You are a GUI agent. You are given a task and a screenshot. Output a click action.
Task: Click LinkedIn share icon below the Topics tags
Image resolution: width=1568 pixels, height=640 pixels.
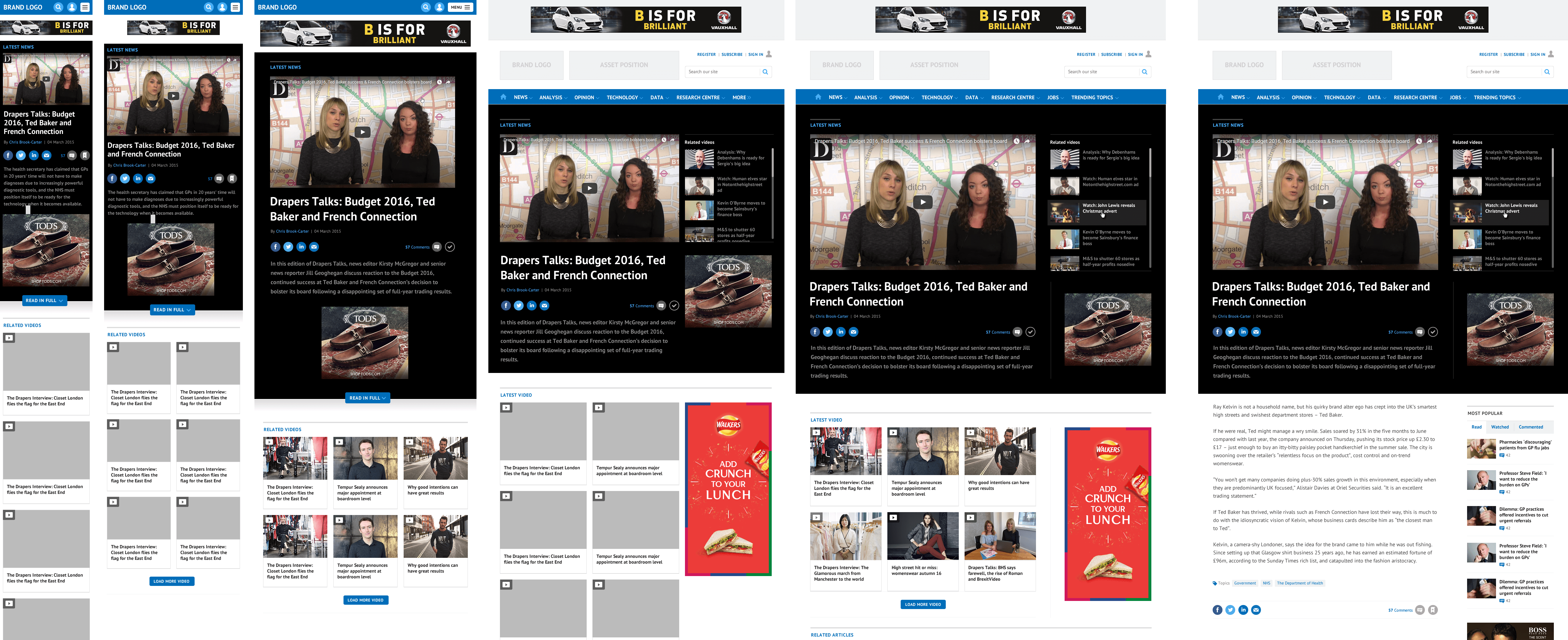coord(1243,610)
